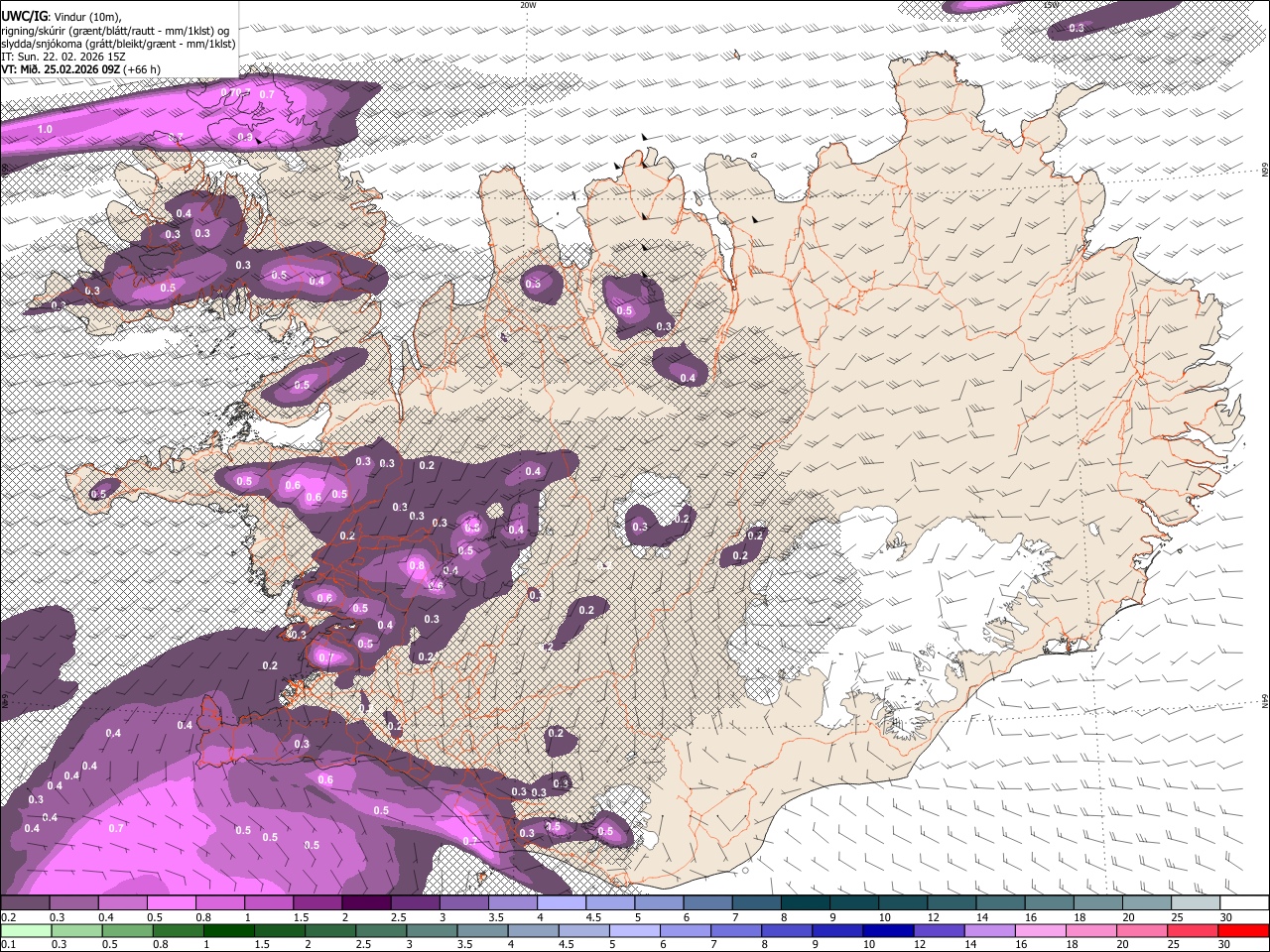Click the grey-teal 18–20 upper legend swatch
This screenshot has width=1270, height=952.
[1098, 902]
